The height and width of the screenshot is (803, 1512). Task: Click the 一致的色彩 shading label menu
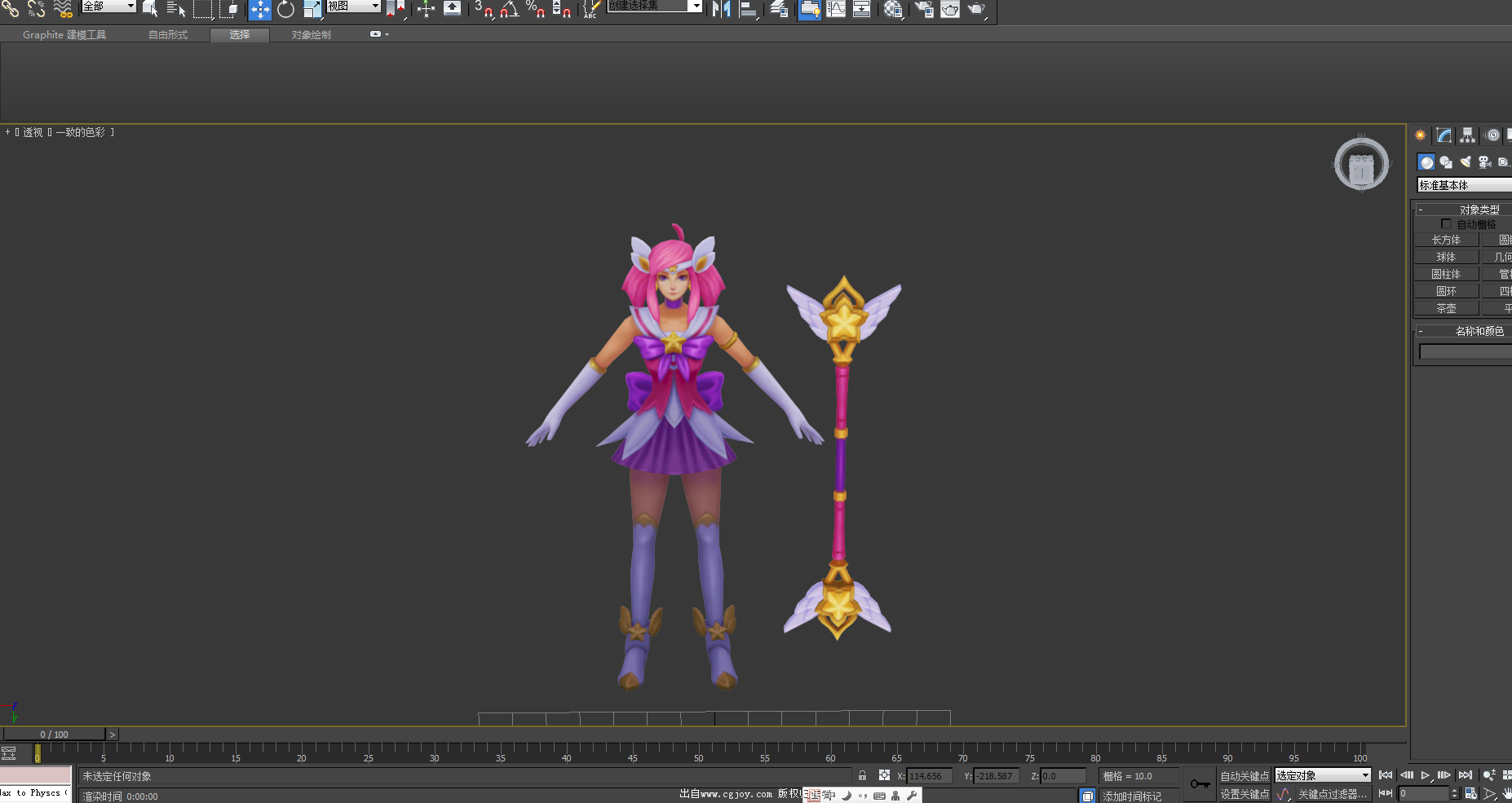(x=81, y=132)
